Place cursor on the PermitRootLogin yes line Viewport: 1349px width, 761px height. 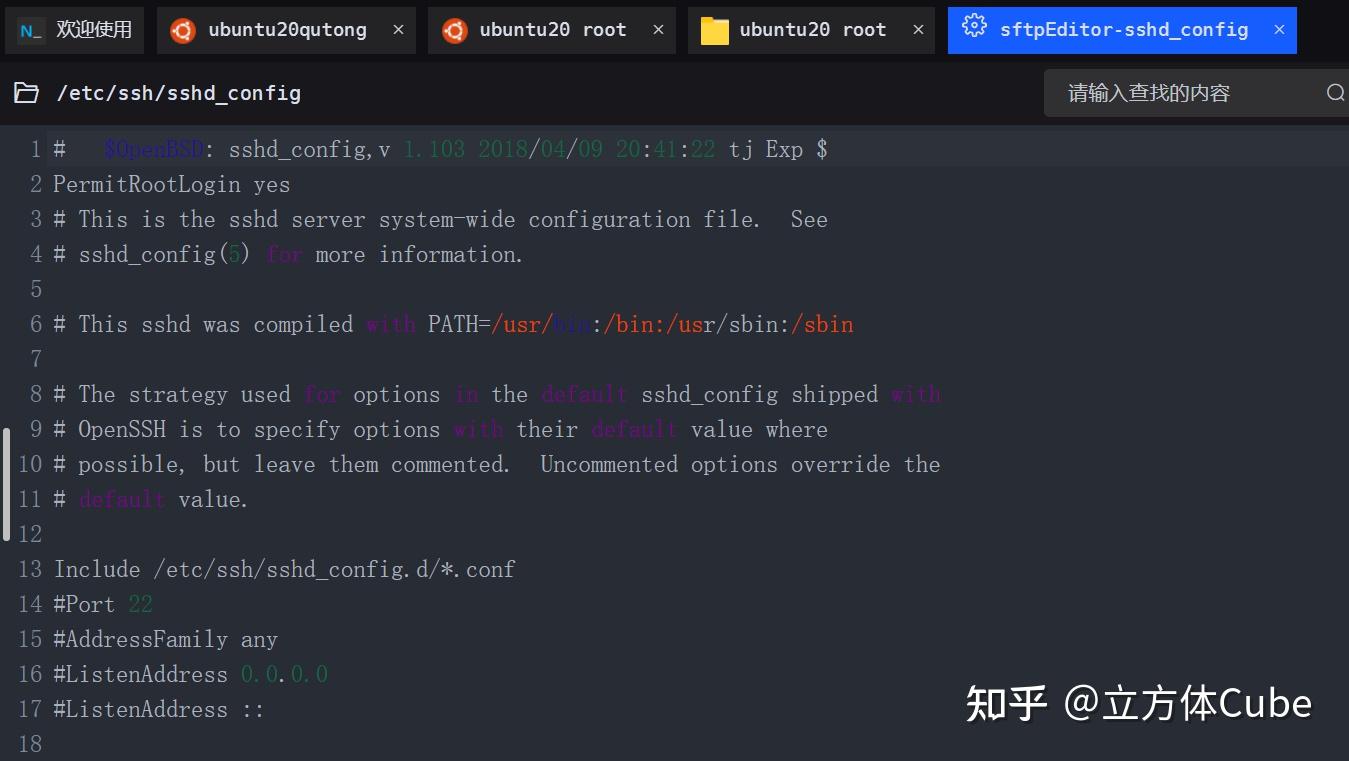pyautogui.click(x=171, y=185)
